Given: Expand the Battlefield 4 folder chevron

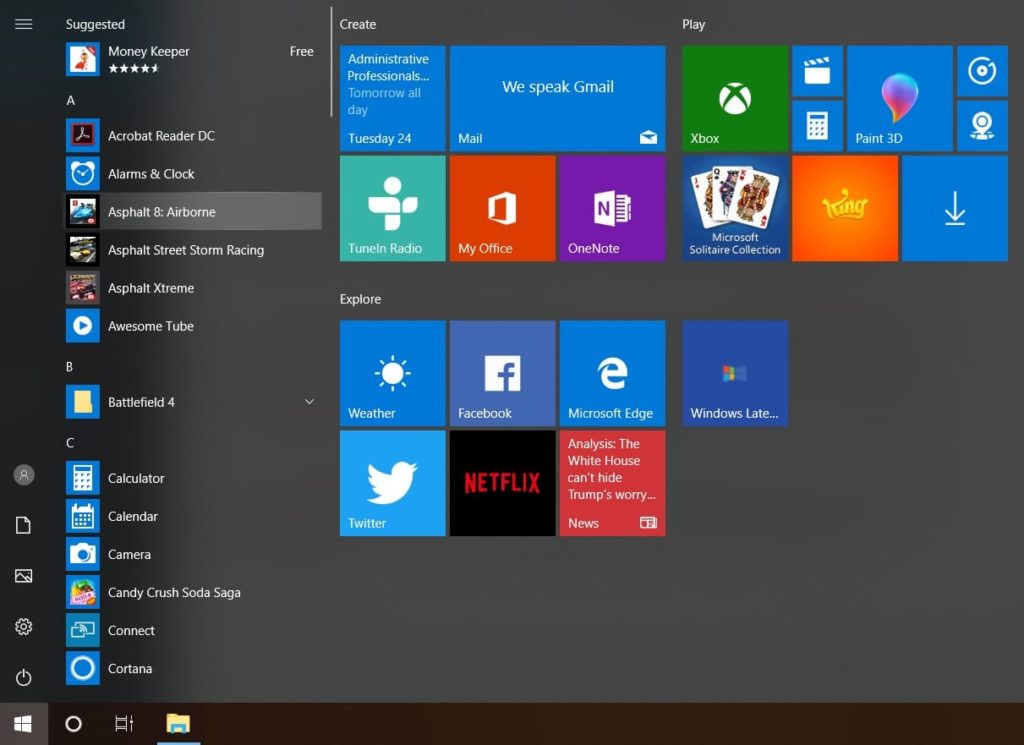Looking at the screenshot, I should point(309,401).
